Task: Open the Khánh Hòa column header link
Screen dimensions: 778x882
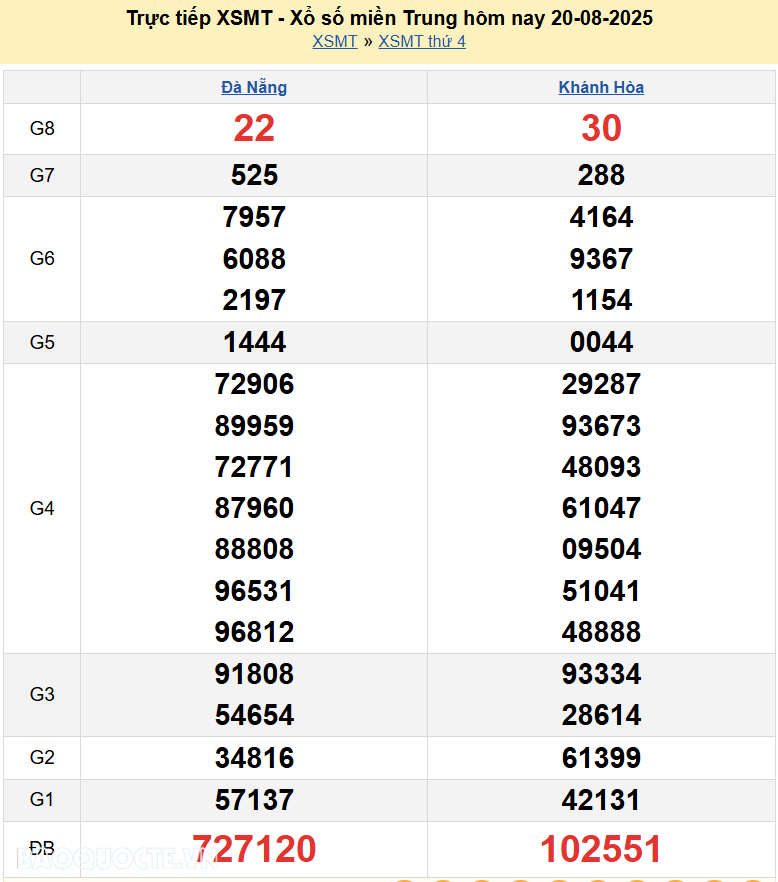Action: [x=601, y=87]
